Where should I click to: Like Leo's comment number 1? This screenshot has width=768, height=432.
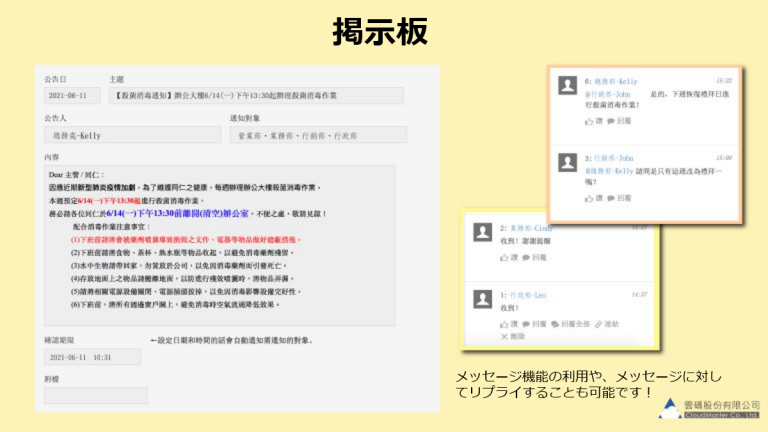pyautogui.click(x=508, y=324)
